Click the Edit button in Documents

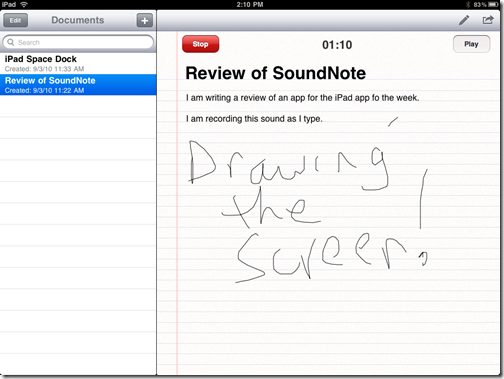(15, 20)
